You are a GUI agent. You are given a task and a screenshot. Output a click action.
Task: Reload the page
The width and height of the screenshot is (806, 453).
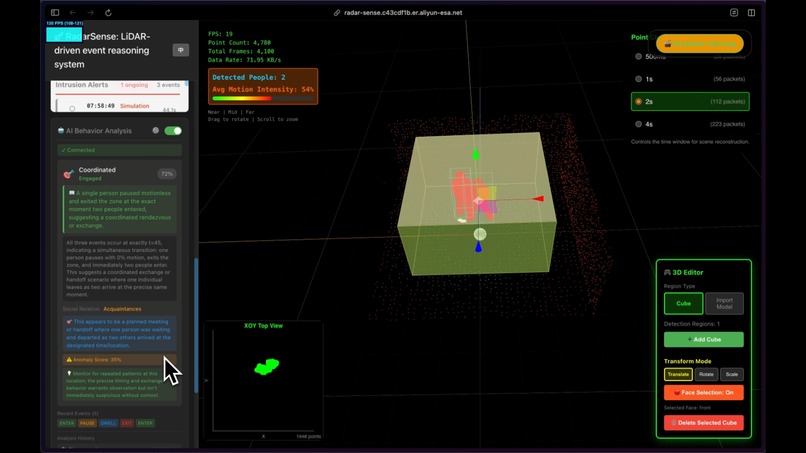click(108, 12)
